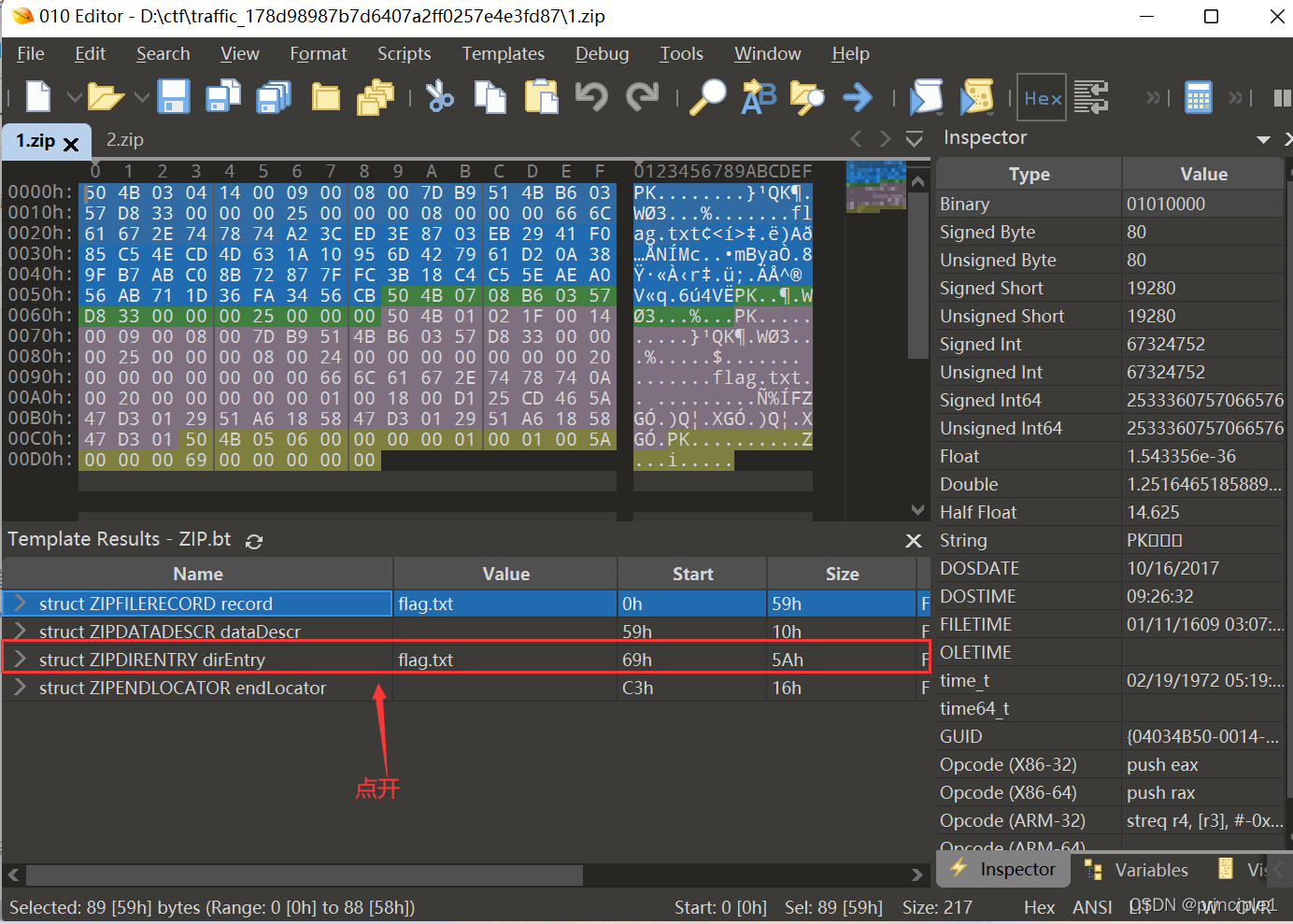Select the DOSDATE row in Inspector

click(1111, 568)
